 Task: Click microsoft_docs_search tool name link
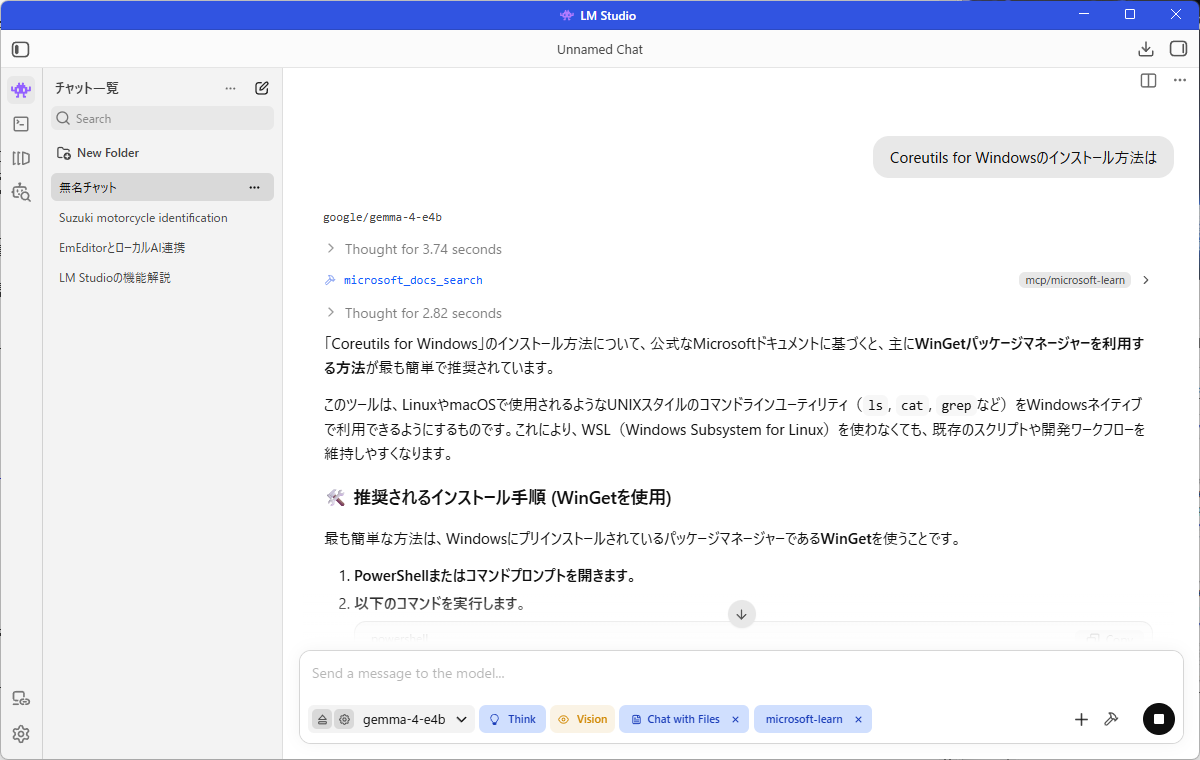pyautogui.click(x=413, y=280)
